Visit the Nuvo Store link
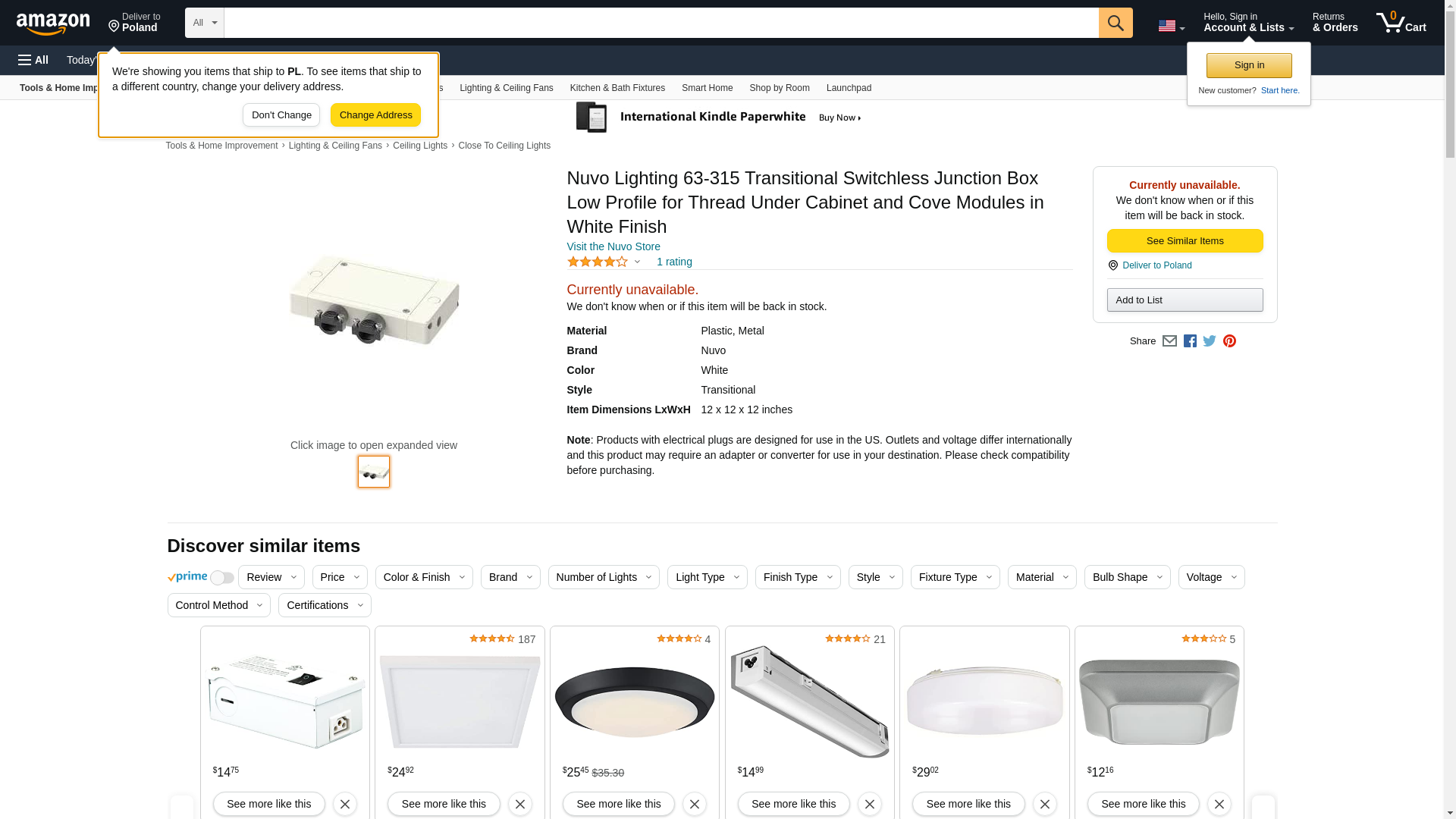The width and height of the screenshot is (1456, 819). (613, 246)
